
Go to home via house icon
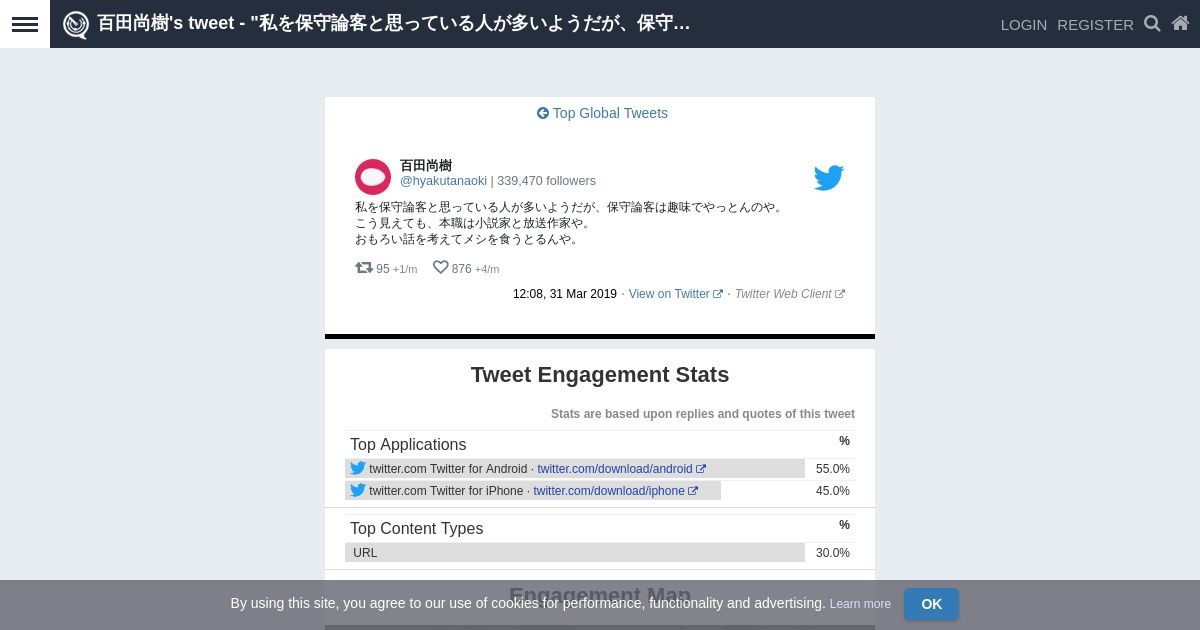(1180, 23)
